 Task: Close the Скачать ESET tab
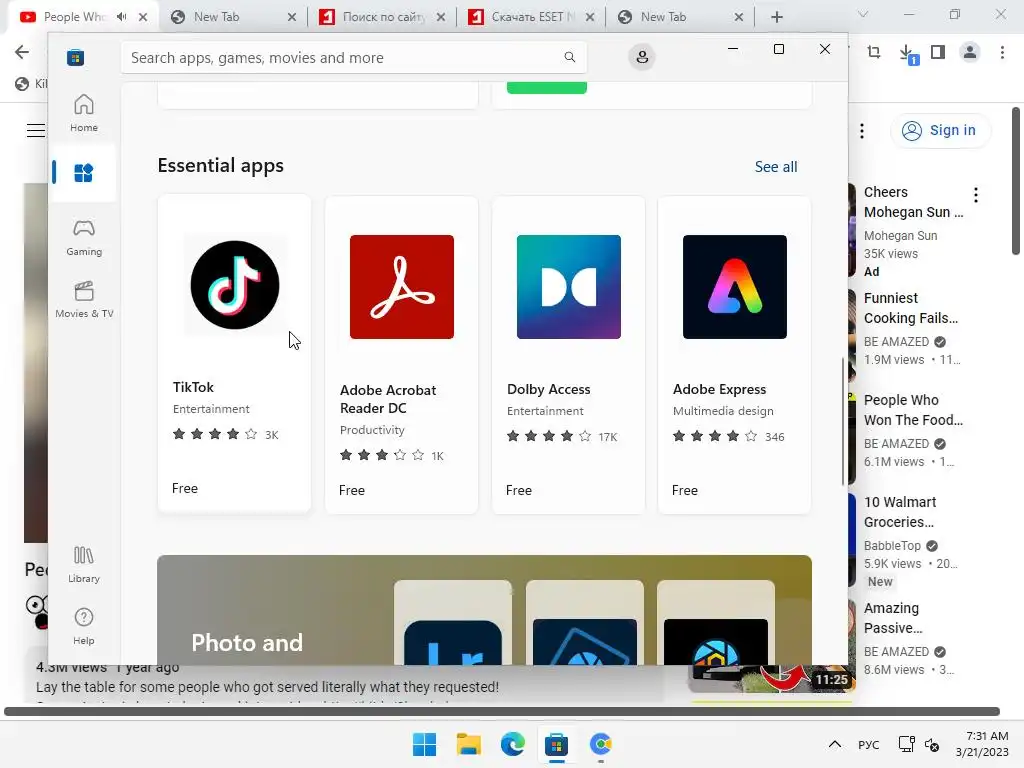[x=590, y=17]
